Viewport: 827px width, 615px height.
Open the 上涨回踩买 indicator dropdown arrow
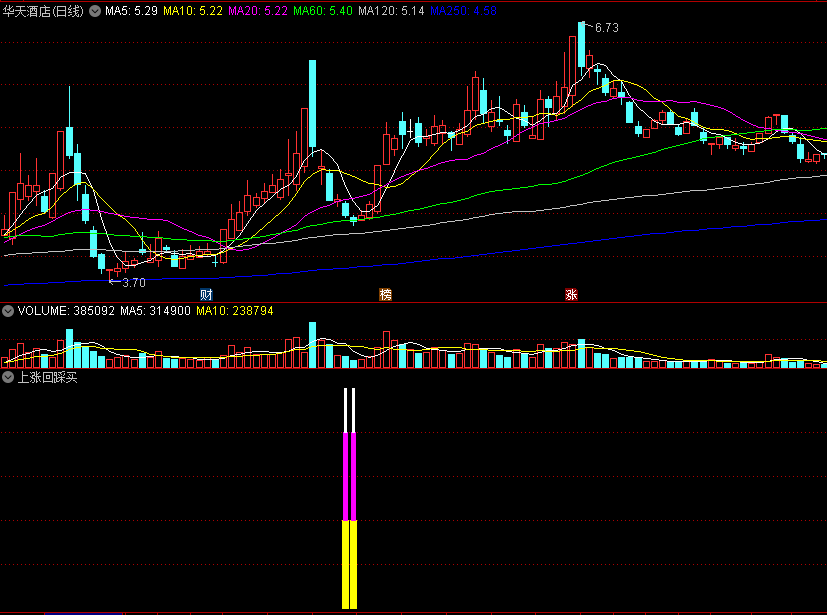click(8, 377)
